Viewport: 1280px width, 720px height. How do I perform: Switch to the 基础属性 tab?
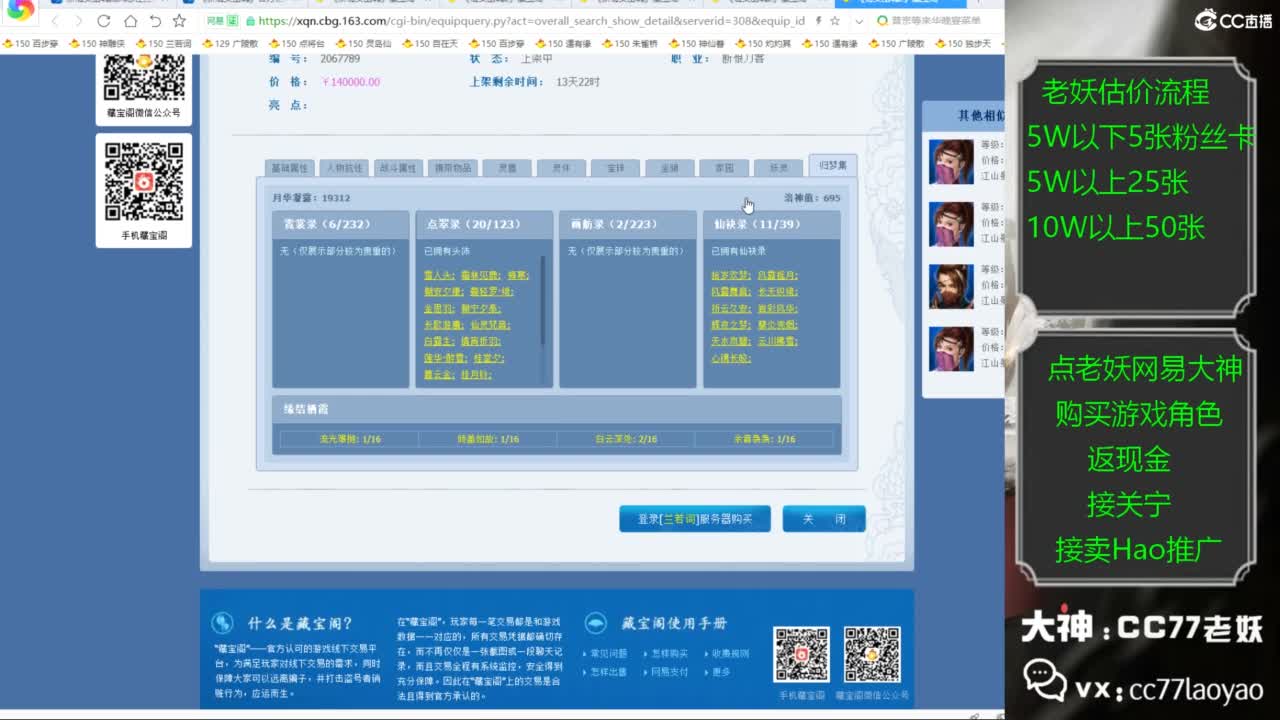289,168
